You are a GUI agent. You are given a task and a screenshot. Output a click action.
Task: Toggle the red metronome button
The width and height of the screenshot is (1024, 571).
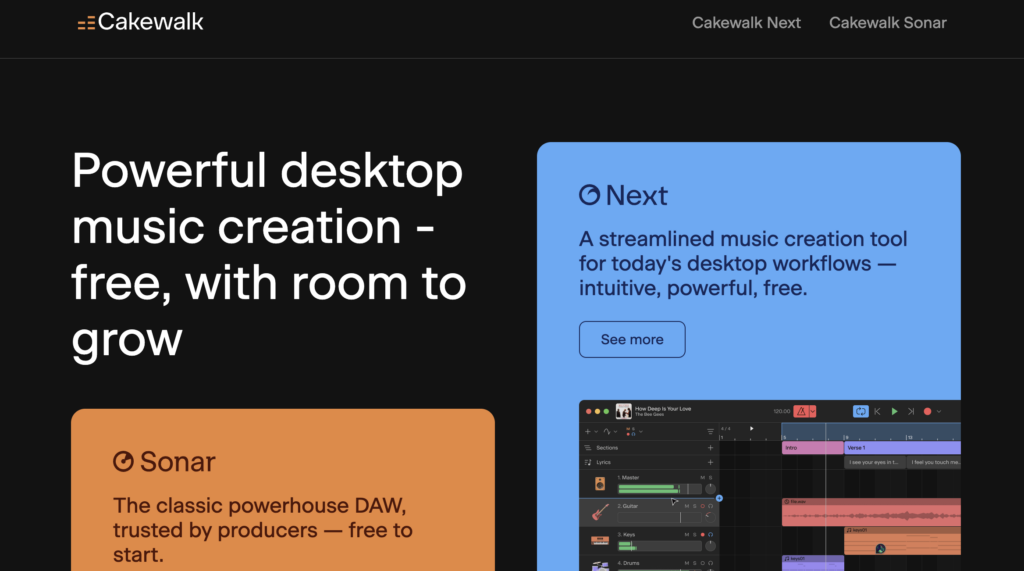coord(801,411)
